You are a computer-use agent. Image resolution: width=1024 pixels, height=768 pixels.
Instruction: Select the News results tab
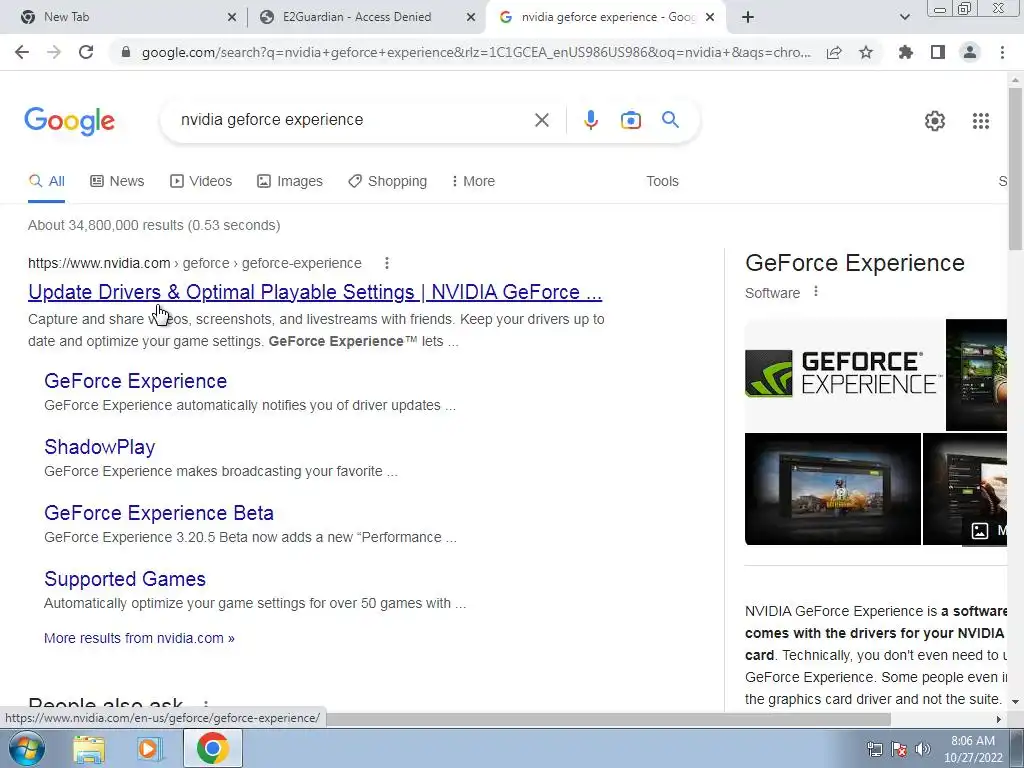pos(117,181)
